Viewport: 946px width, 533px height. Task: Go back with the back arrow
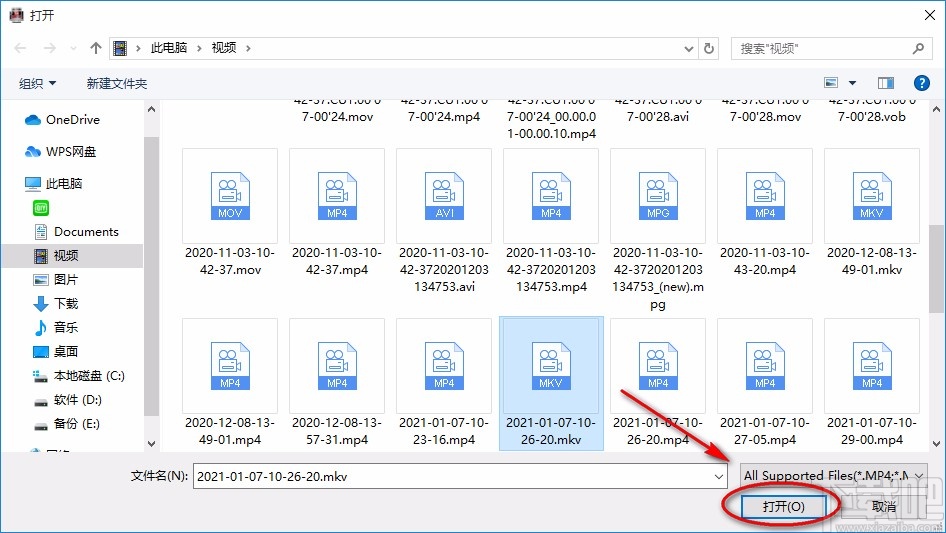click(x=20, y=48)
